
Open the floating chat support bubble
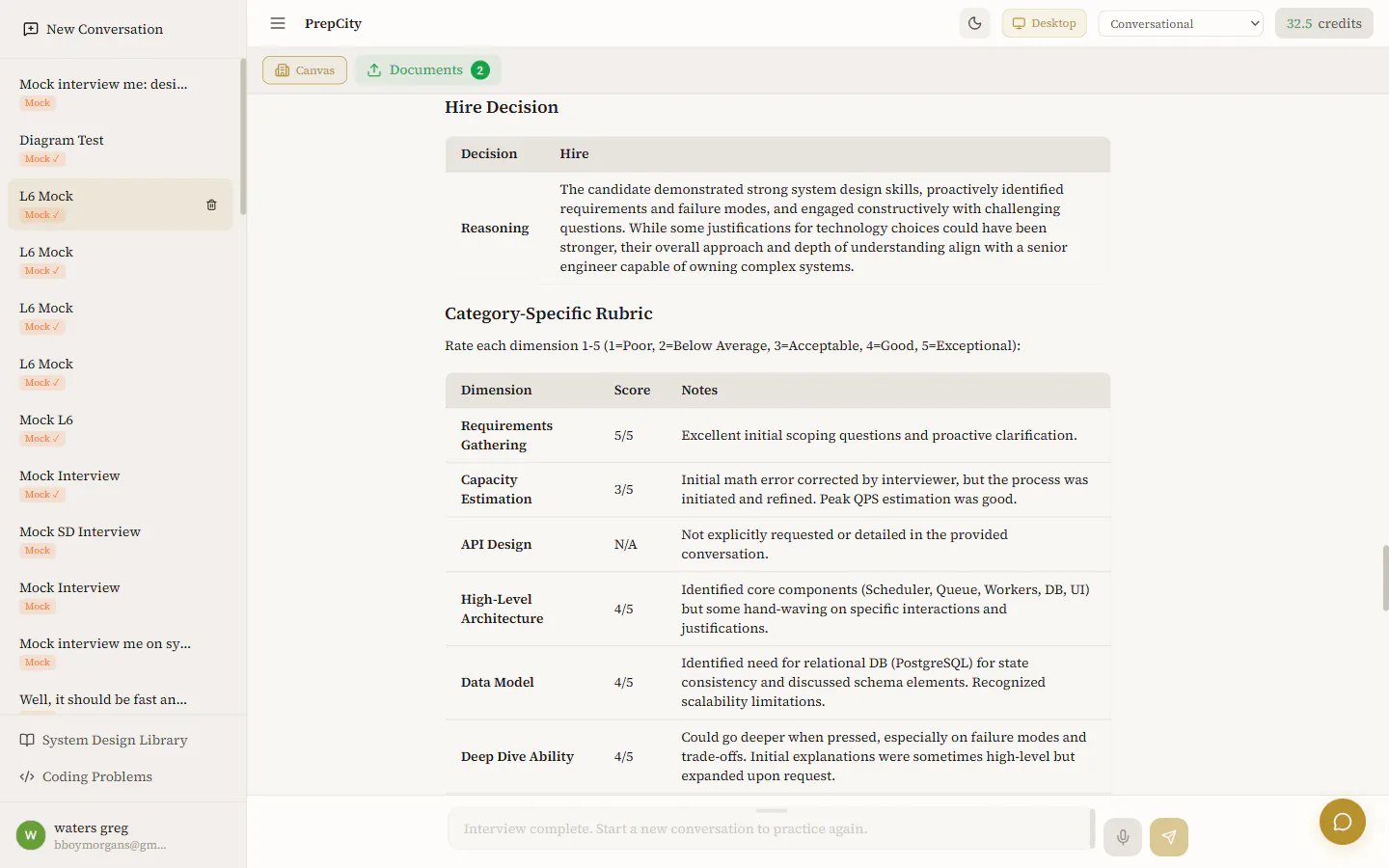point(1343,822)
